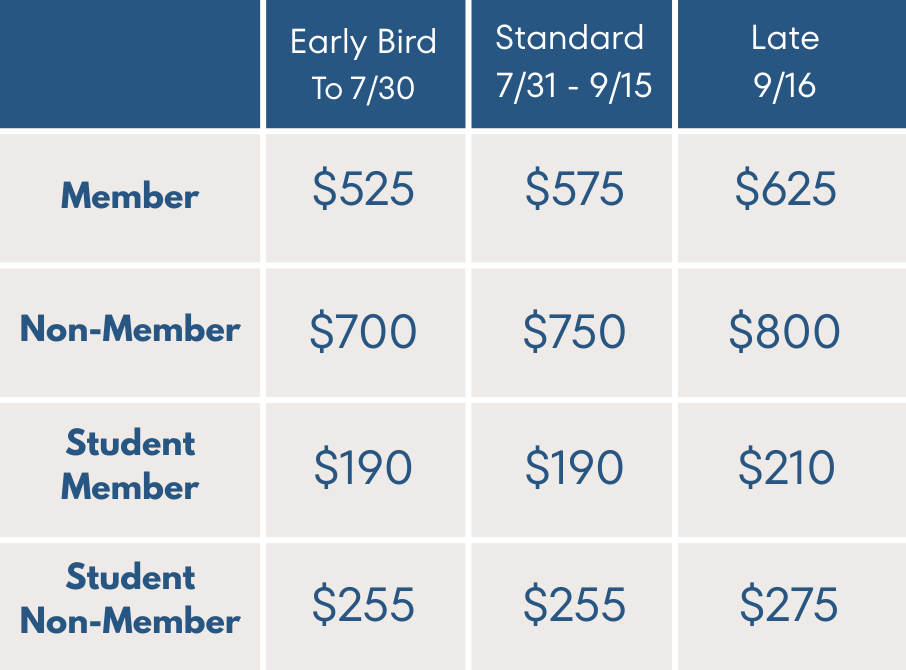Click the $210 Student Member Late price
Screen dimensions: 906x670
tap(786, 468)
